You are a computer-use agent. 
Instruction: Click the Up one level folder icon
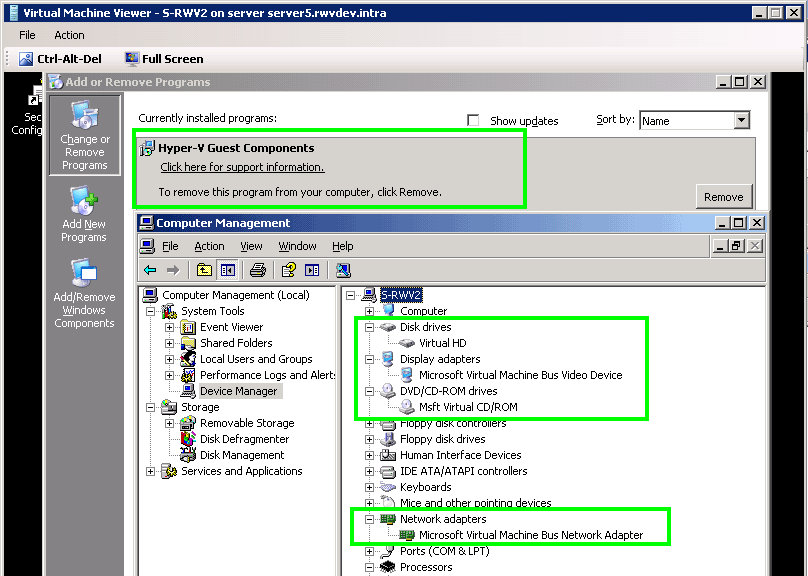pyautogui.click(x=204, y=270)
